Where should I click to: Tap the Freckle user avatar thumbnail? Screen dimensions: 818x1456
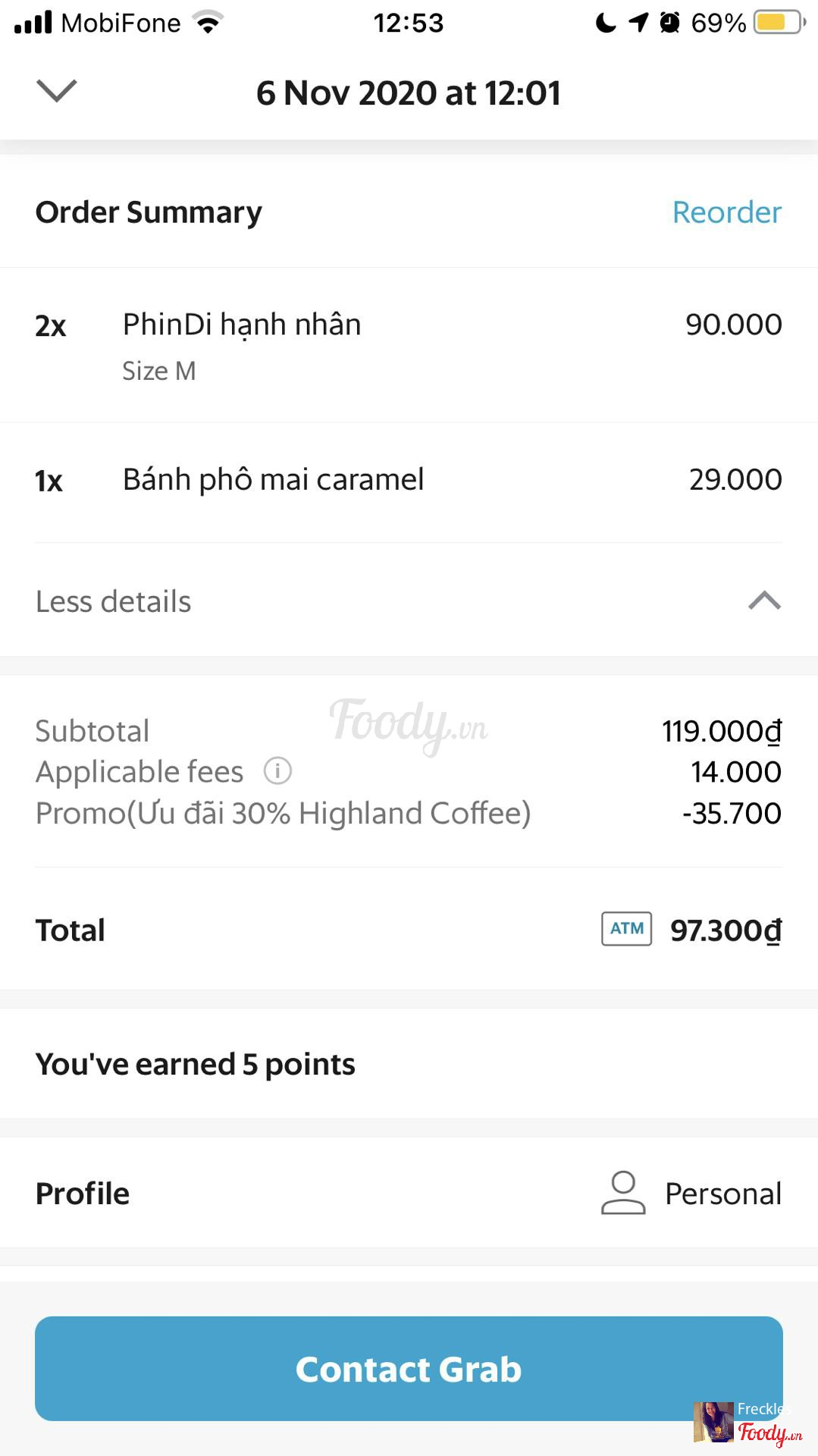(713, 1422)
